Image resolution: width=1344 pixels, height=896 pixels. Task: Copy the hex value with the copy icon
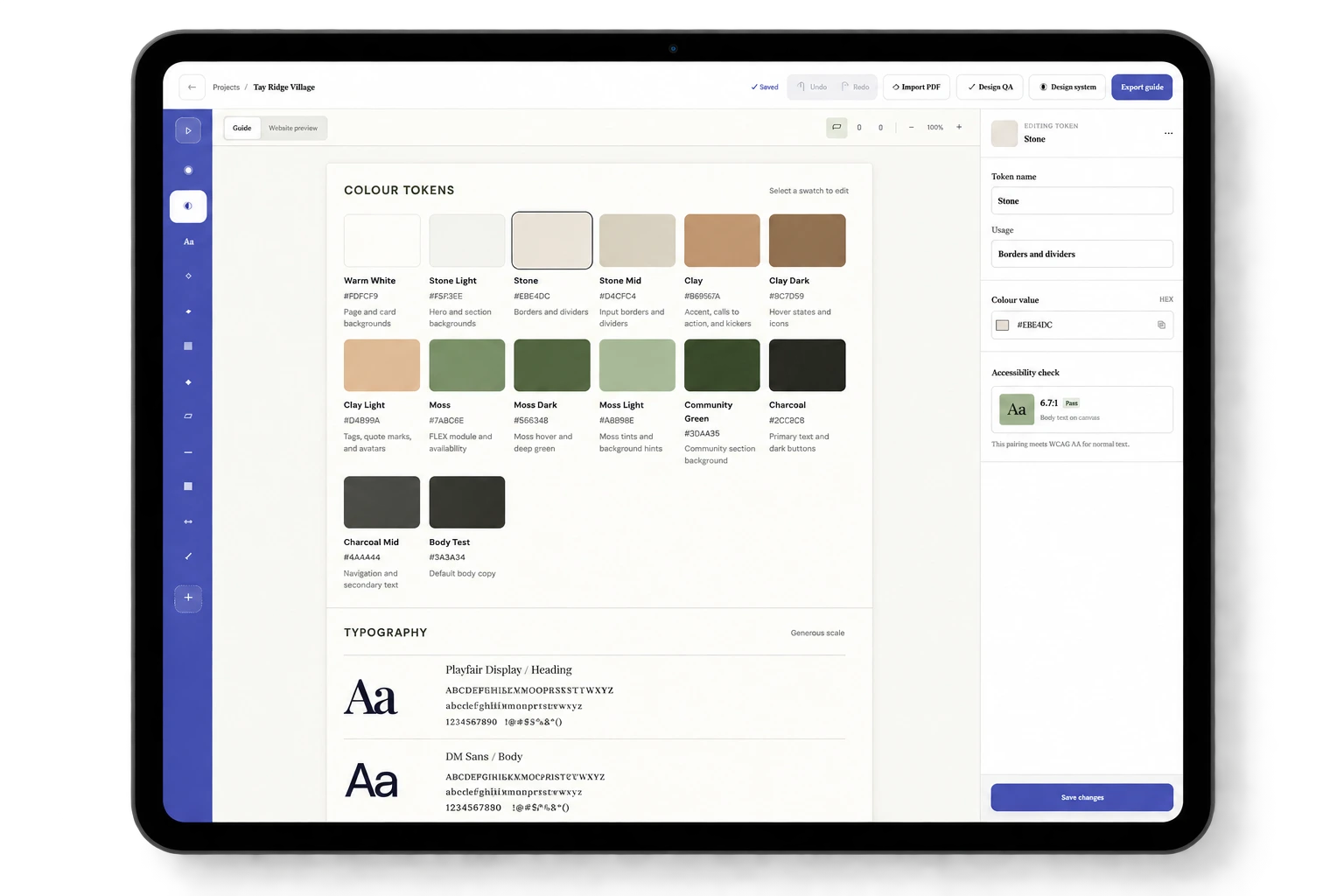point(1161,325)
